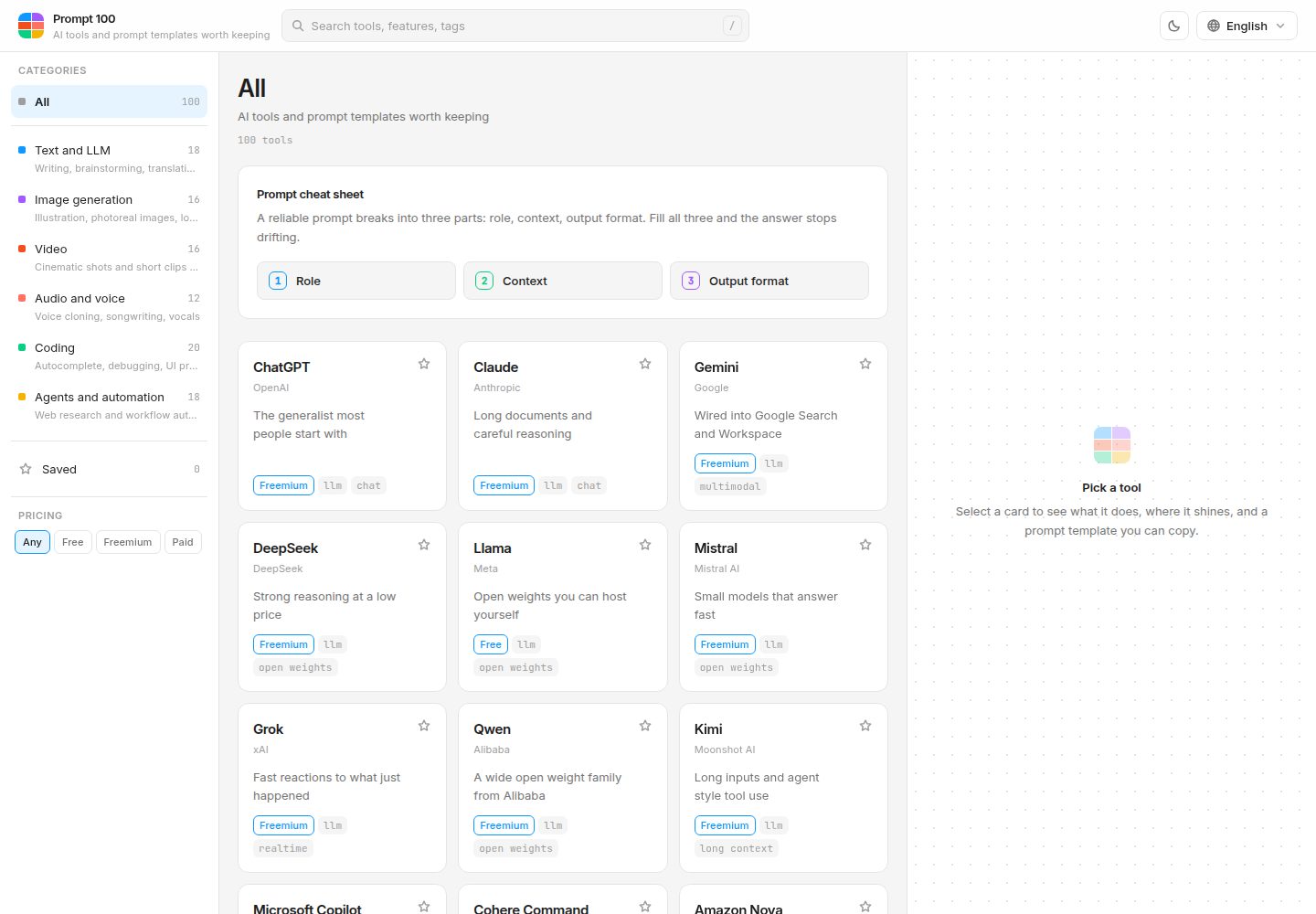Open the English language dropdown

[1247, 26]
